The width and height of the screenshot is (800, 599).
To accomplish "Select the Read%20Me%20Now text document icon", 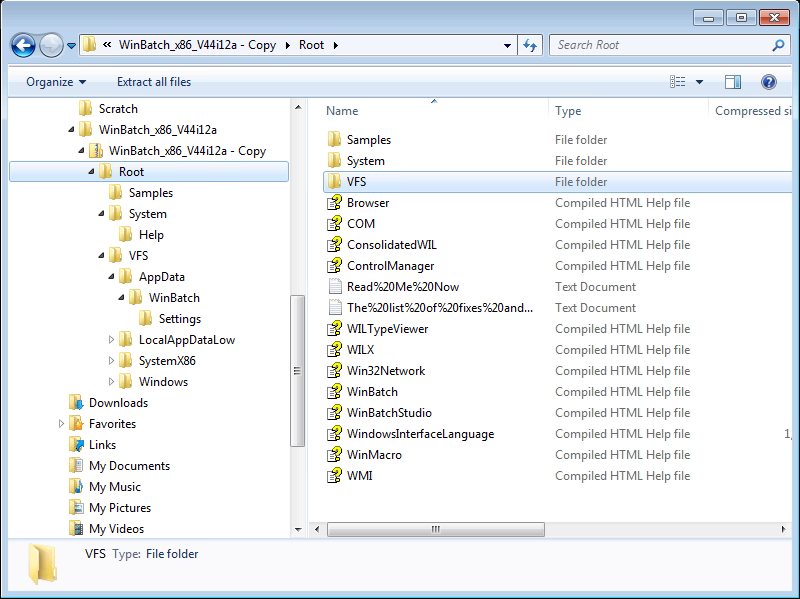I will pyautogui.click(x=335, y=287).
